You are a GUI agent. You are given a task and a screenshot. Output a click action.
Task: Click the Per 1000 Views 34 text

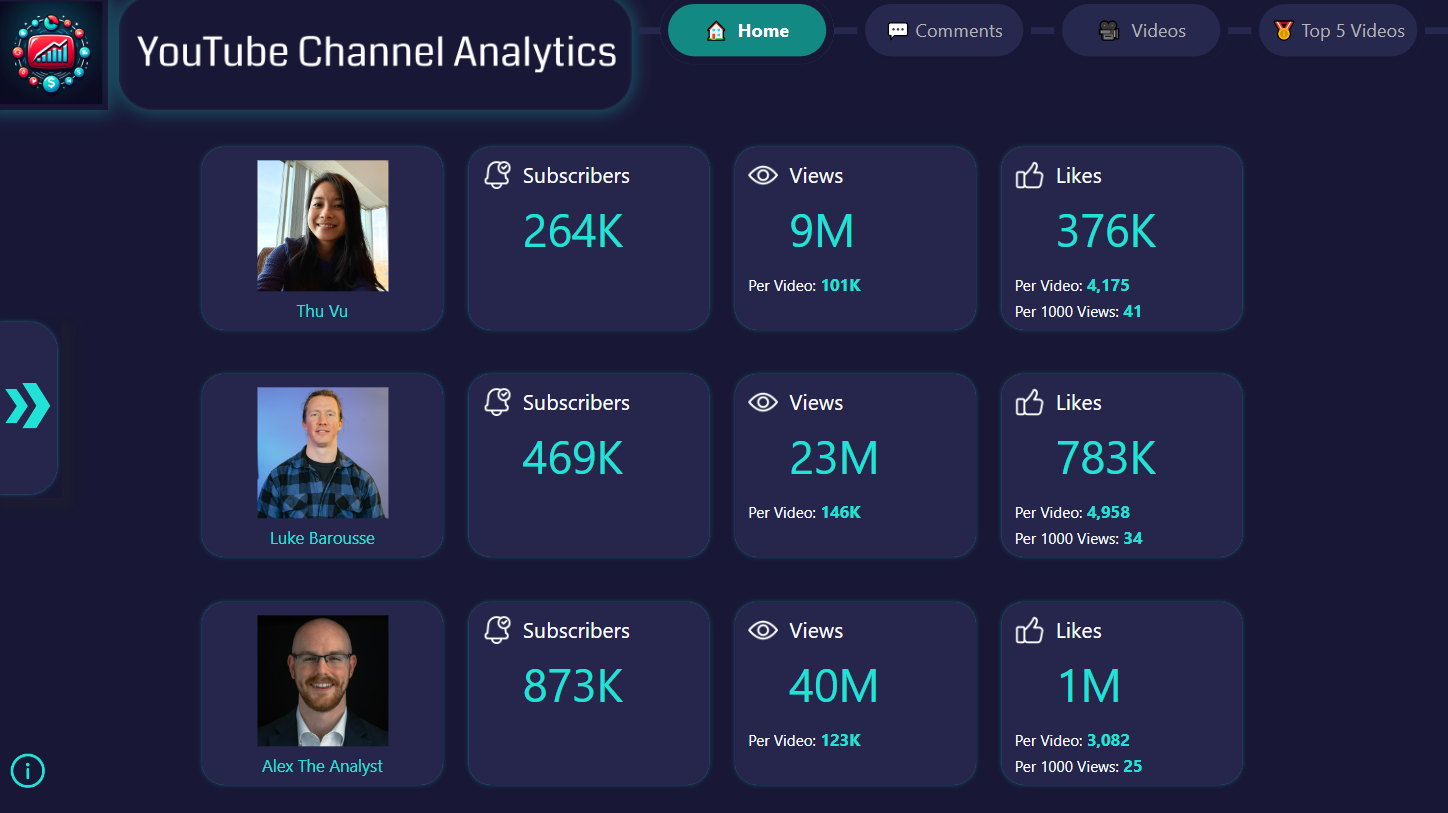(x=1078, y=538)
